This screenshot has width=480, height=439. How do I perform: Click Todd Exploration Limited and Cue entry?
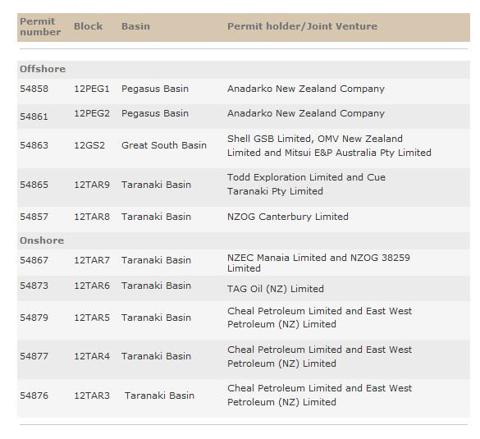pyautogui.click(x=306, y=184)
